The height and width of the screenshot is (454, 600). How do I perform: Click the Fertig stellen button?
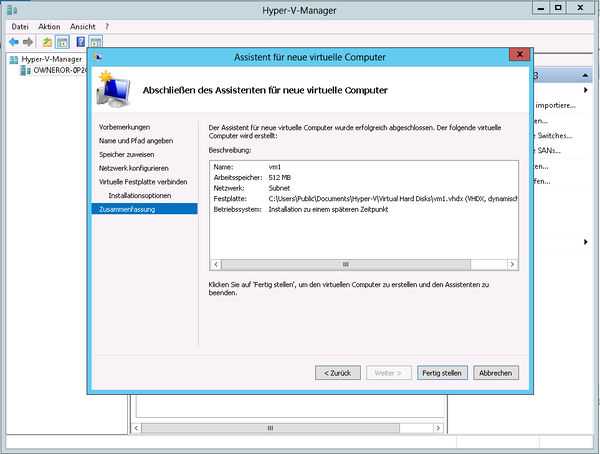click(x=442, y=373)
